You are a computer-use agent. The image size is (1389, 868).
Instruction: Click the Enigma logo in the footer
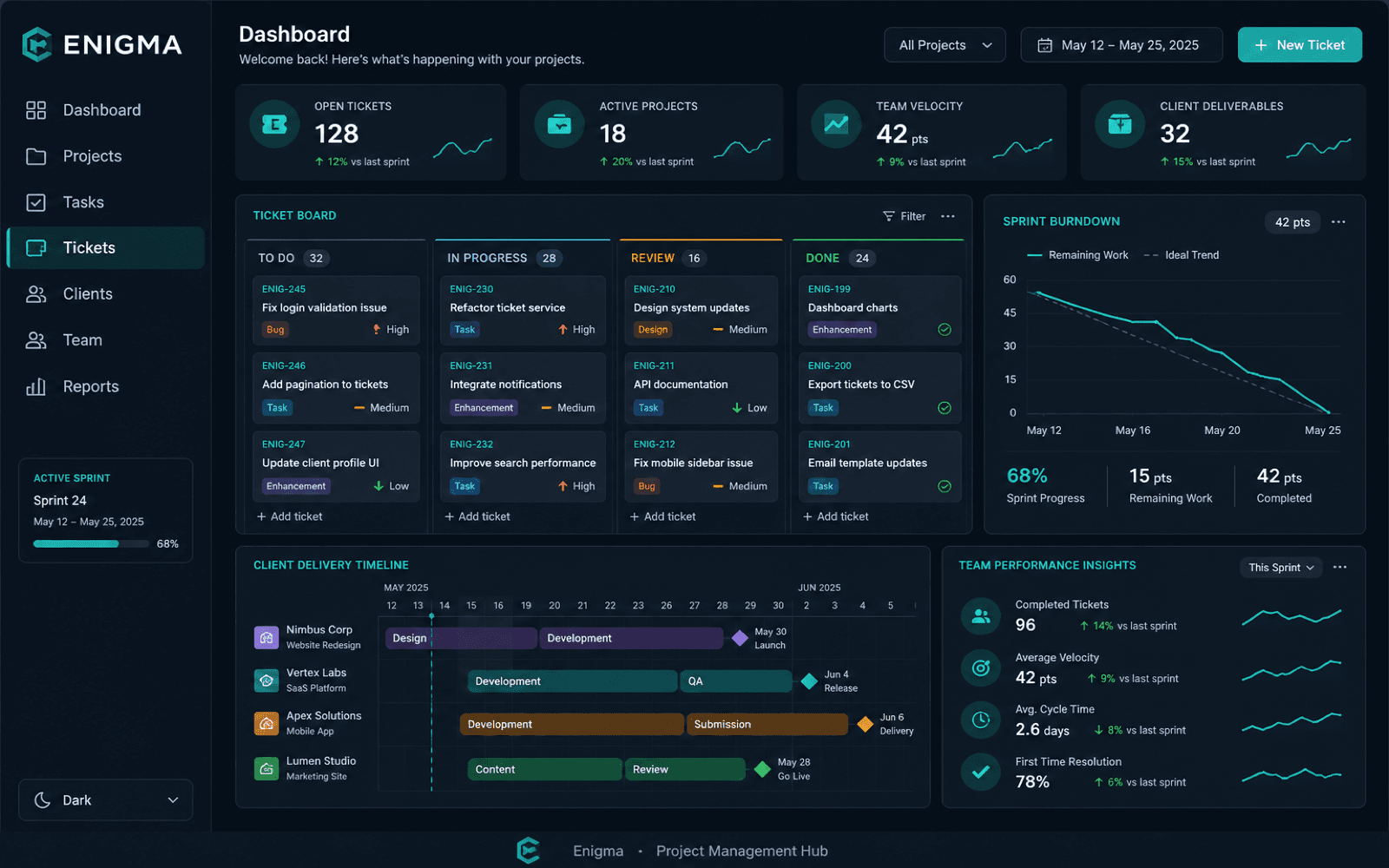pos(529,851)
